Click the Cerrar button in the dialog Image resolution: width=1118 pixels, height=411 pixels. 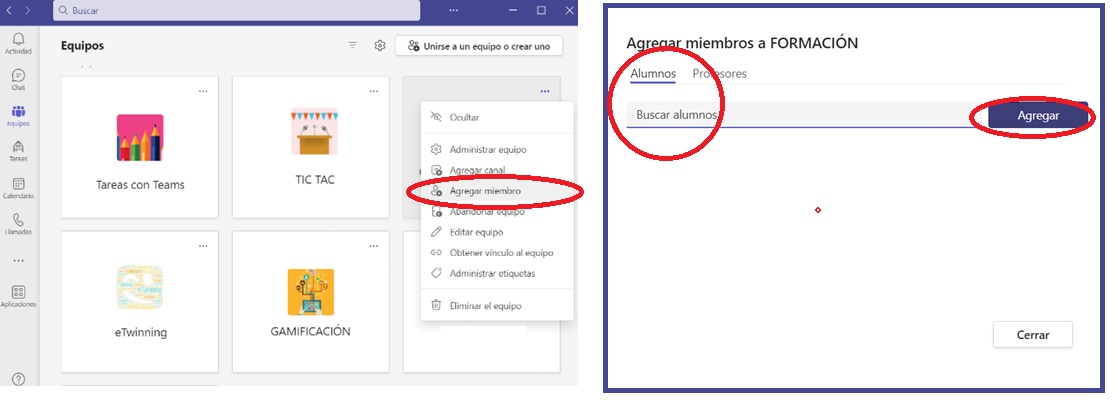click(1032, 334)
